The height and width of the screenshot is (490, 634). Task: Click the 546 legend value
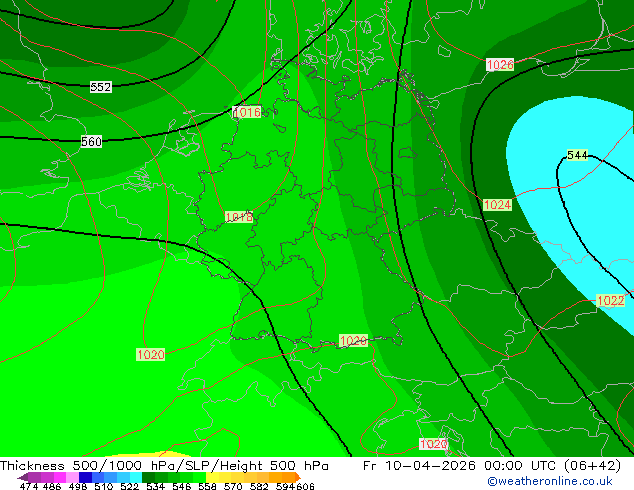182,486
